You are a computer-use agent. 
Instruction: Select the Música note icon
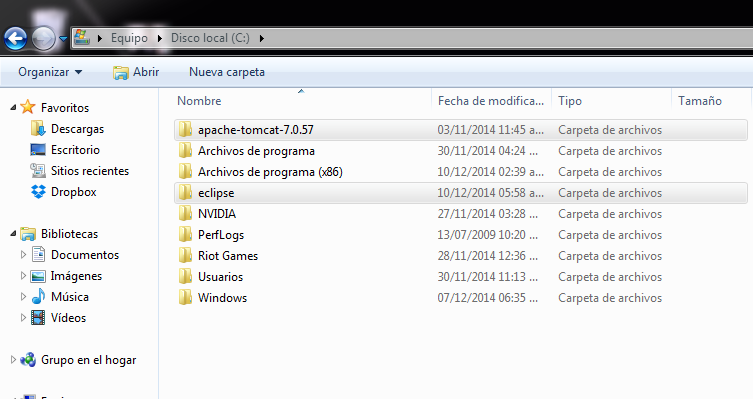[x=38, y=296]
